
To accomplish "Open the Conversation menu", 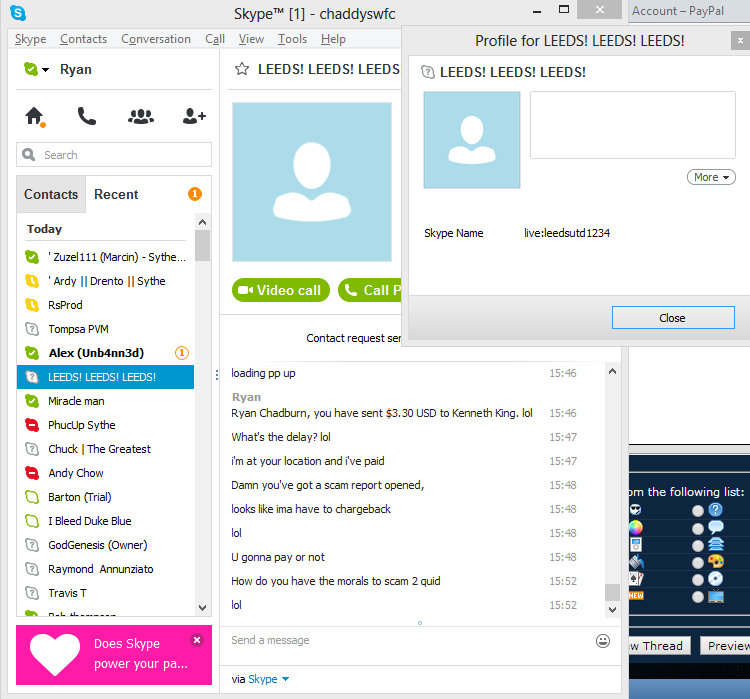I will click(156, 39).
